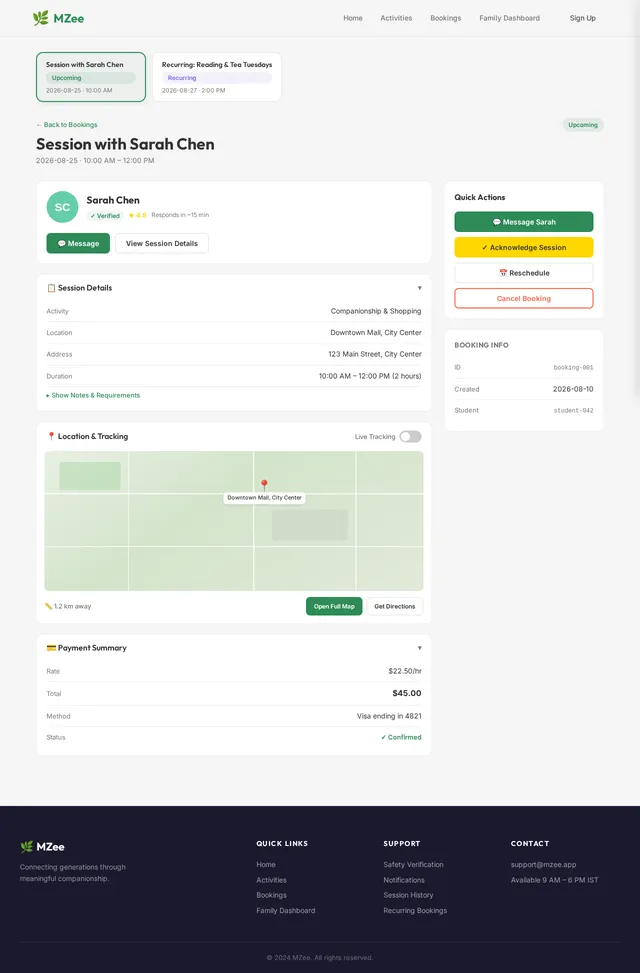Click Open Full Map button

(334, 606)
